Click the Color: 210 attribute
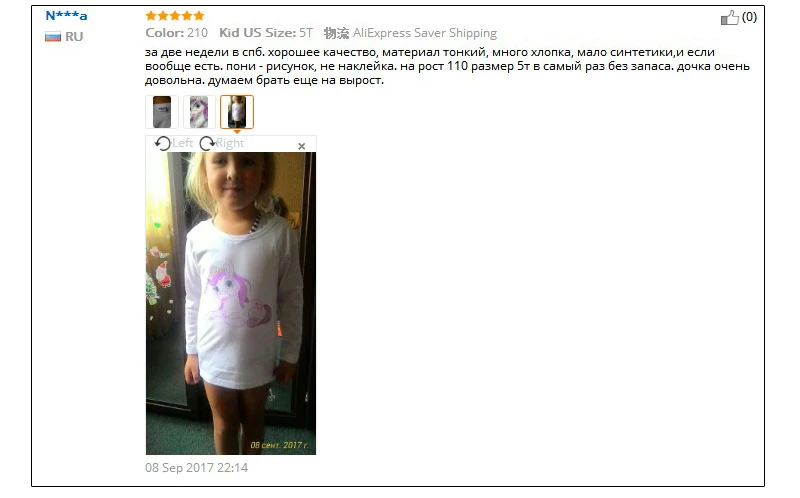 177,33
